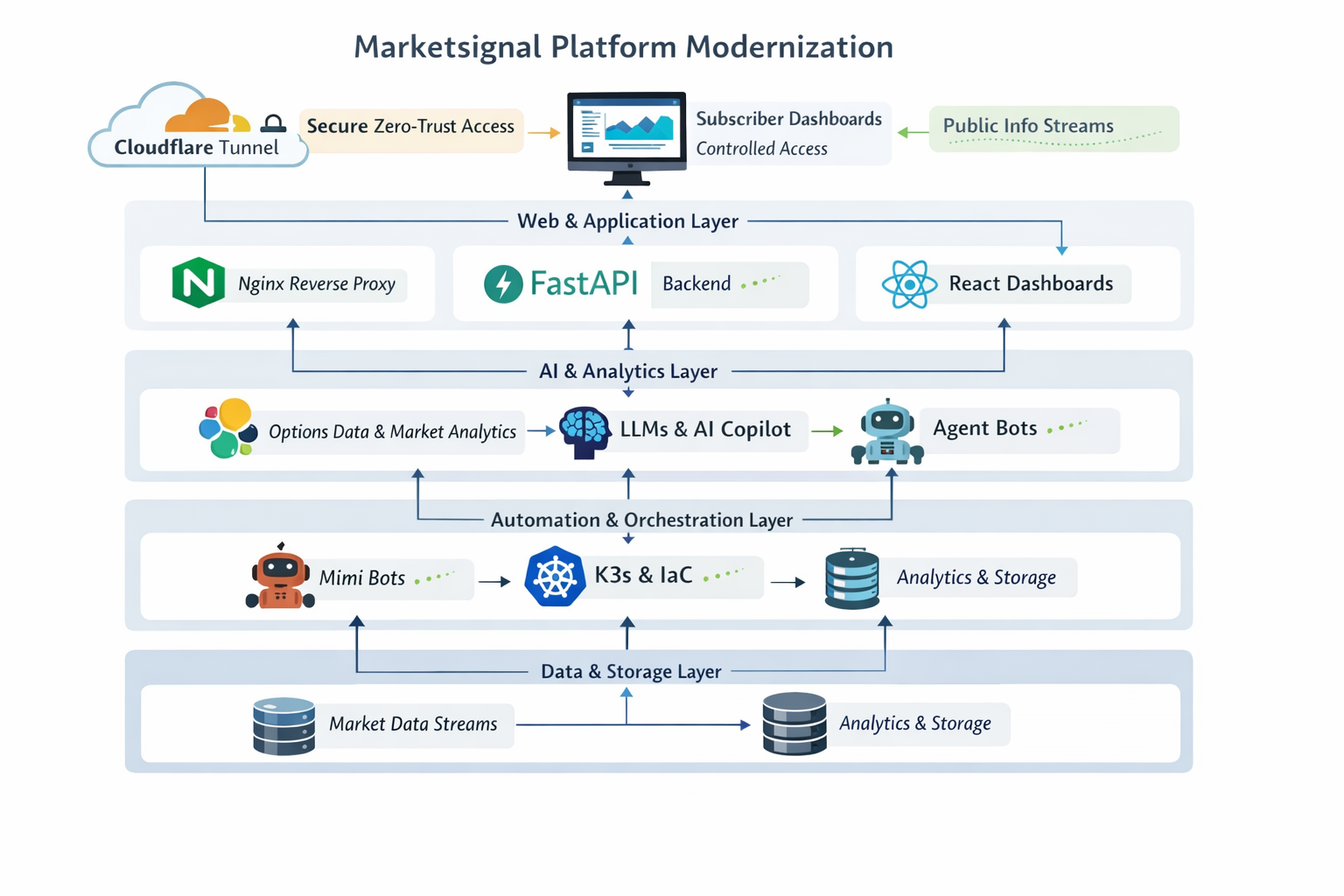Click the green Nginx hexagon logo
The width and height of the screenshot is (1344, 896).
pyautogui.click(x=199, y=283)
